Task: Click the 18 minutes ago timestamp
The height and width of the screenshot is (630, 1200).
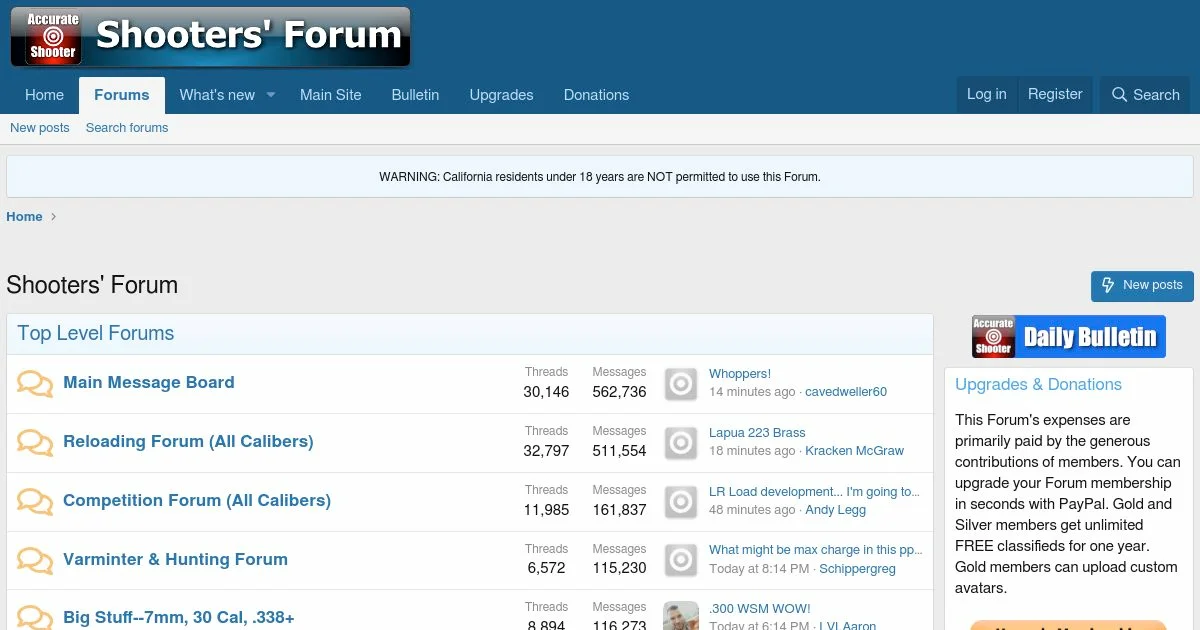Action: pos(752,451)
